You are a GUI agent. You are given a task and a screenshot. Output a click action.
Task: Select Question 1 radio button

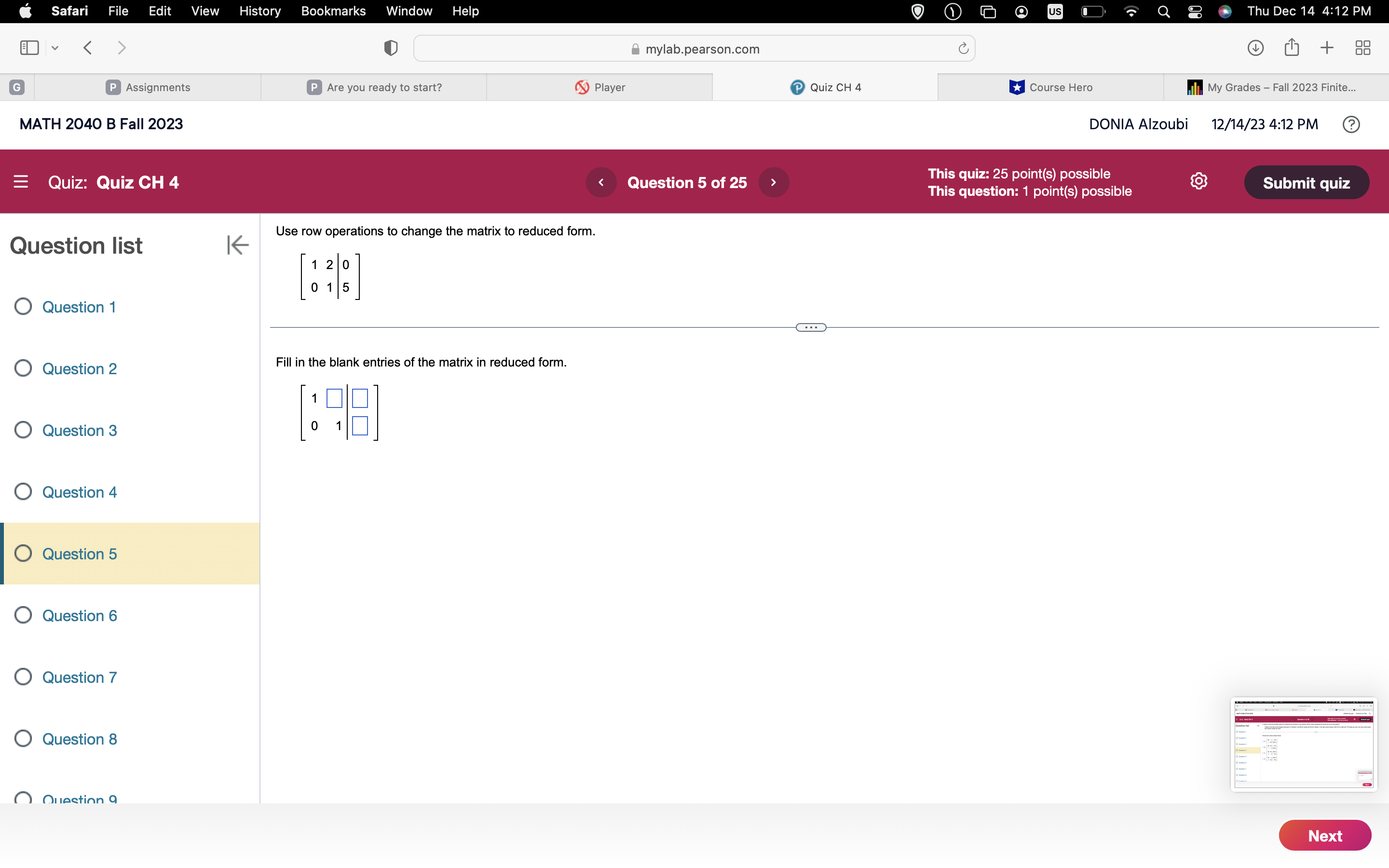pyautogui.click(x=25, y=306)
